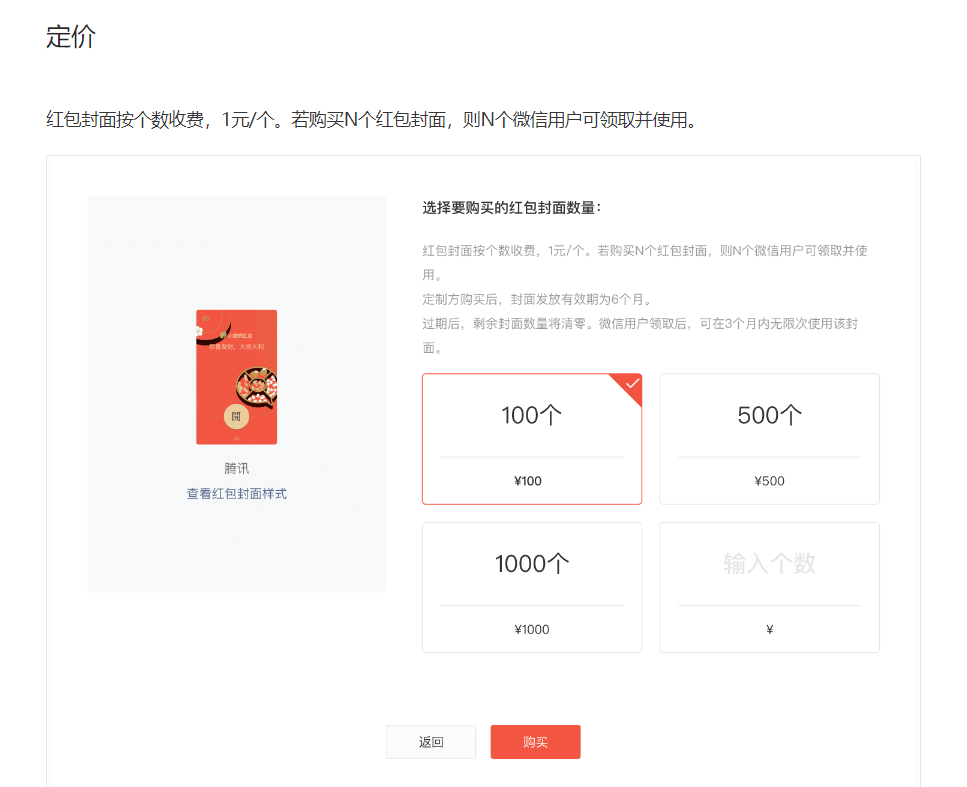This screenshot has width=967, height=787.
Task: Click the 腾讯 label under the preview
Action: pyautogui.click(x=237, y=469)
